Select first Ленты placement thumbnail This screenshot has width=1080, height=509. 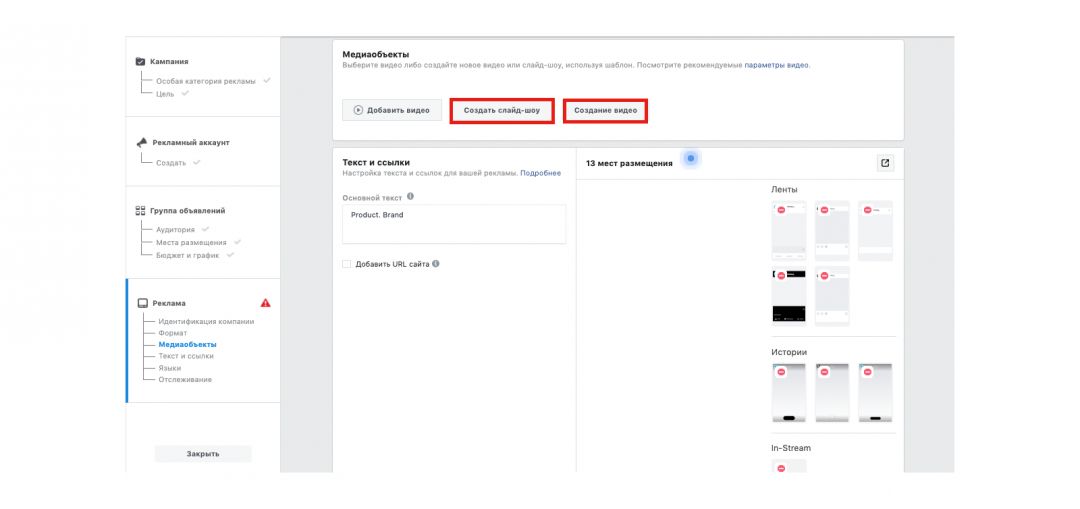[789, 231]
